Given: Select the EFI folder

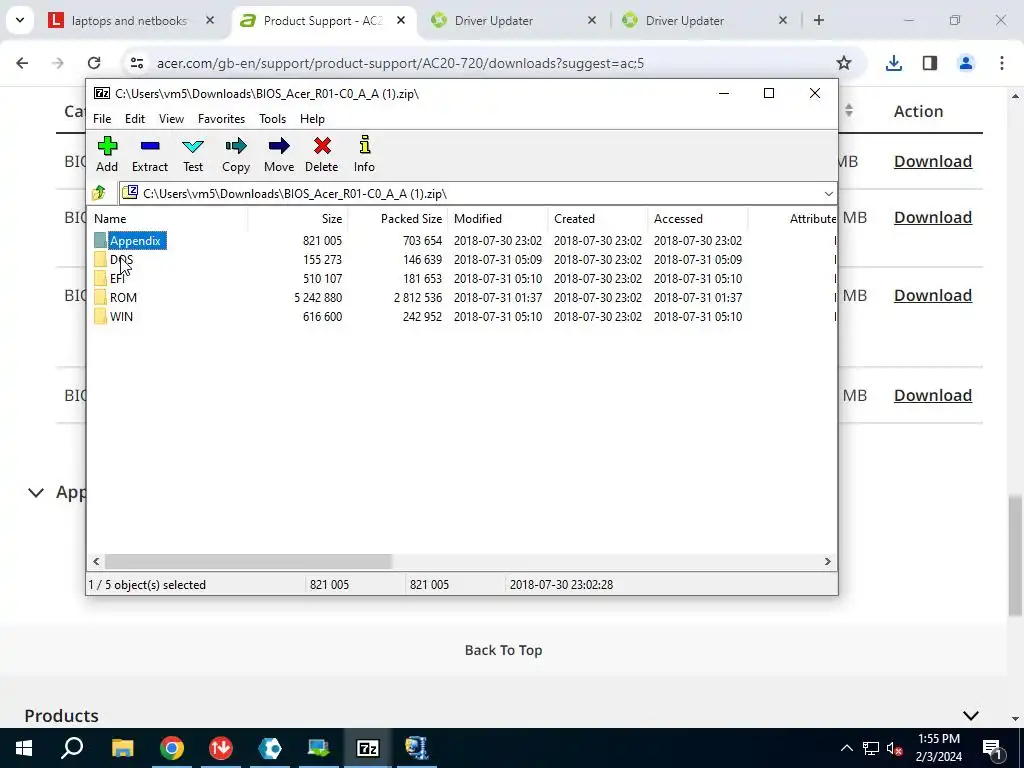Looking at the screenshot, I should pyautogui.click(x=117, y=279).
